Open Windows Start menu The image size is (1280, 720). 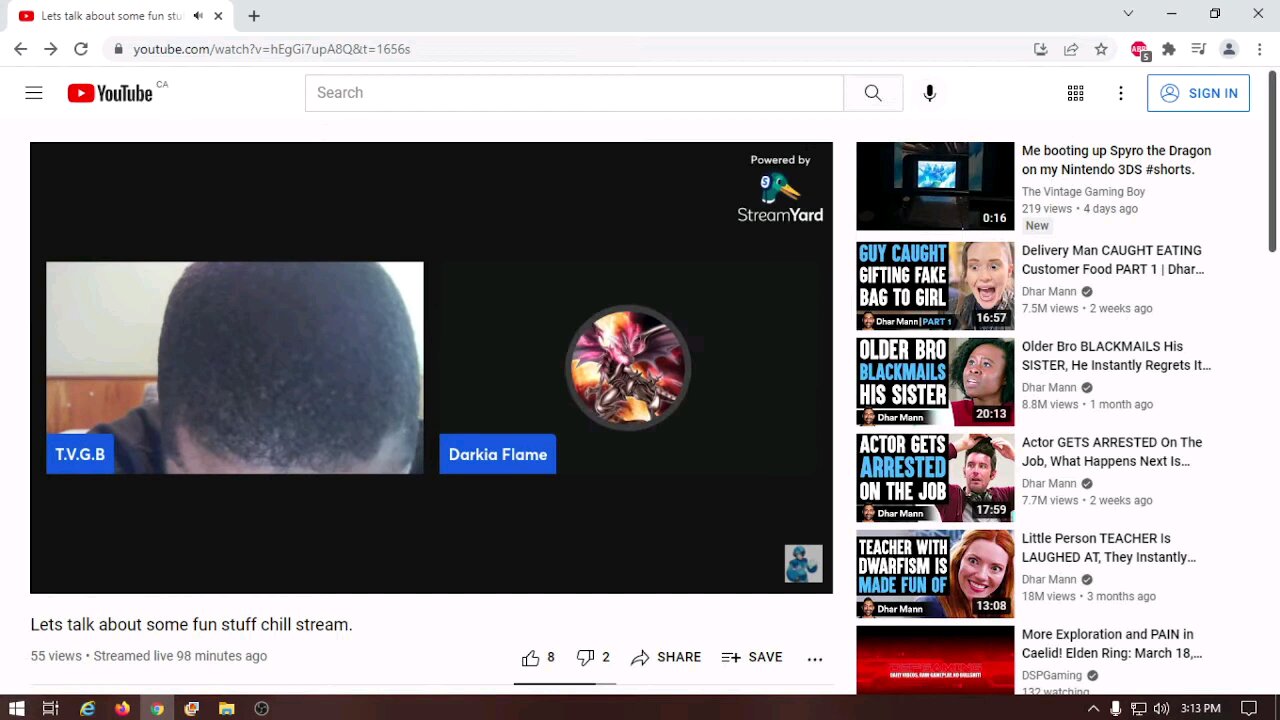click(16, 708)
